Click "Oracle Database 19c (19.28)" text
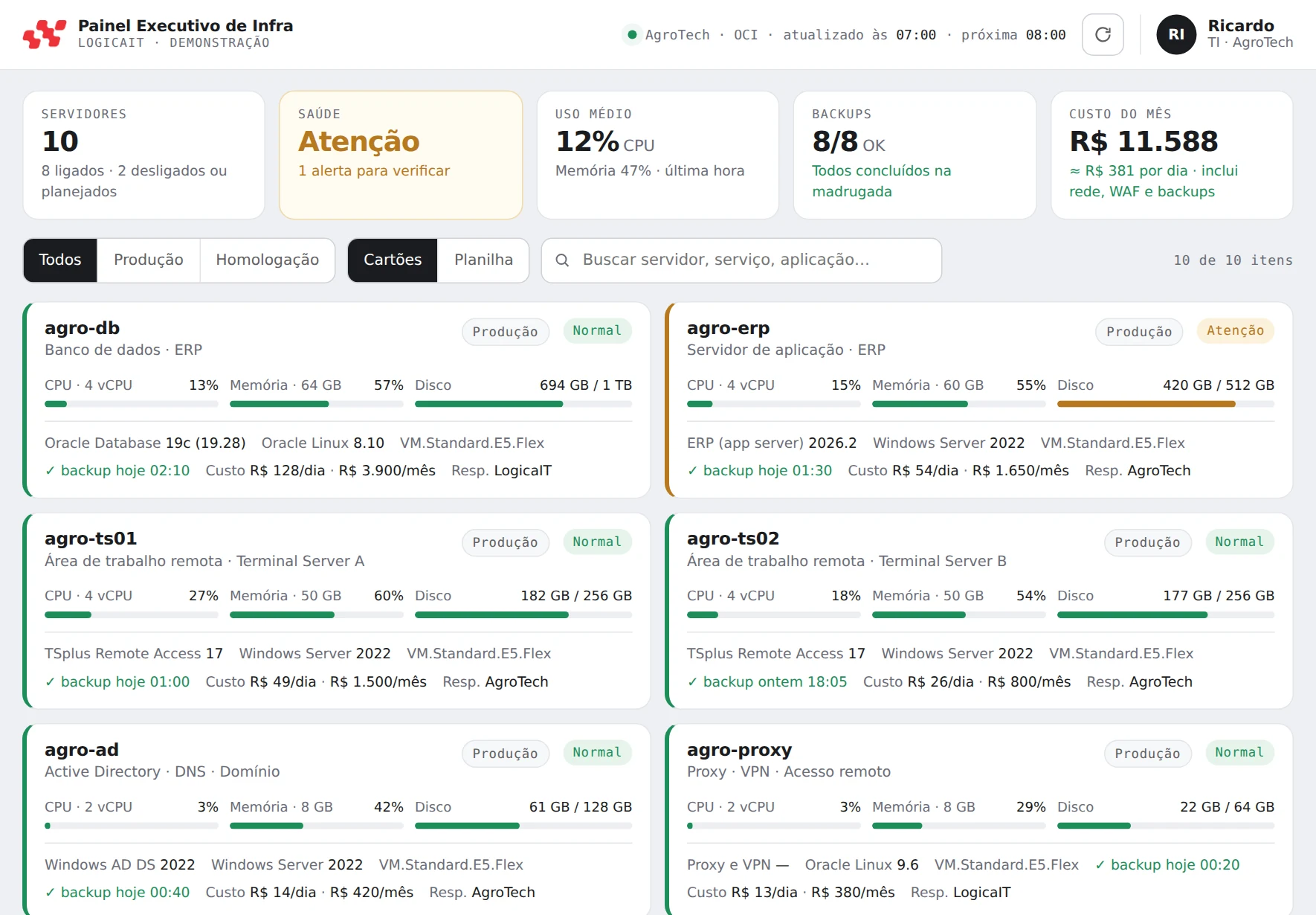This screenshot has width=1316, height=915. [145, 443]
